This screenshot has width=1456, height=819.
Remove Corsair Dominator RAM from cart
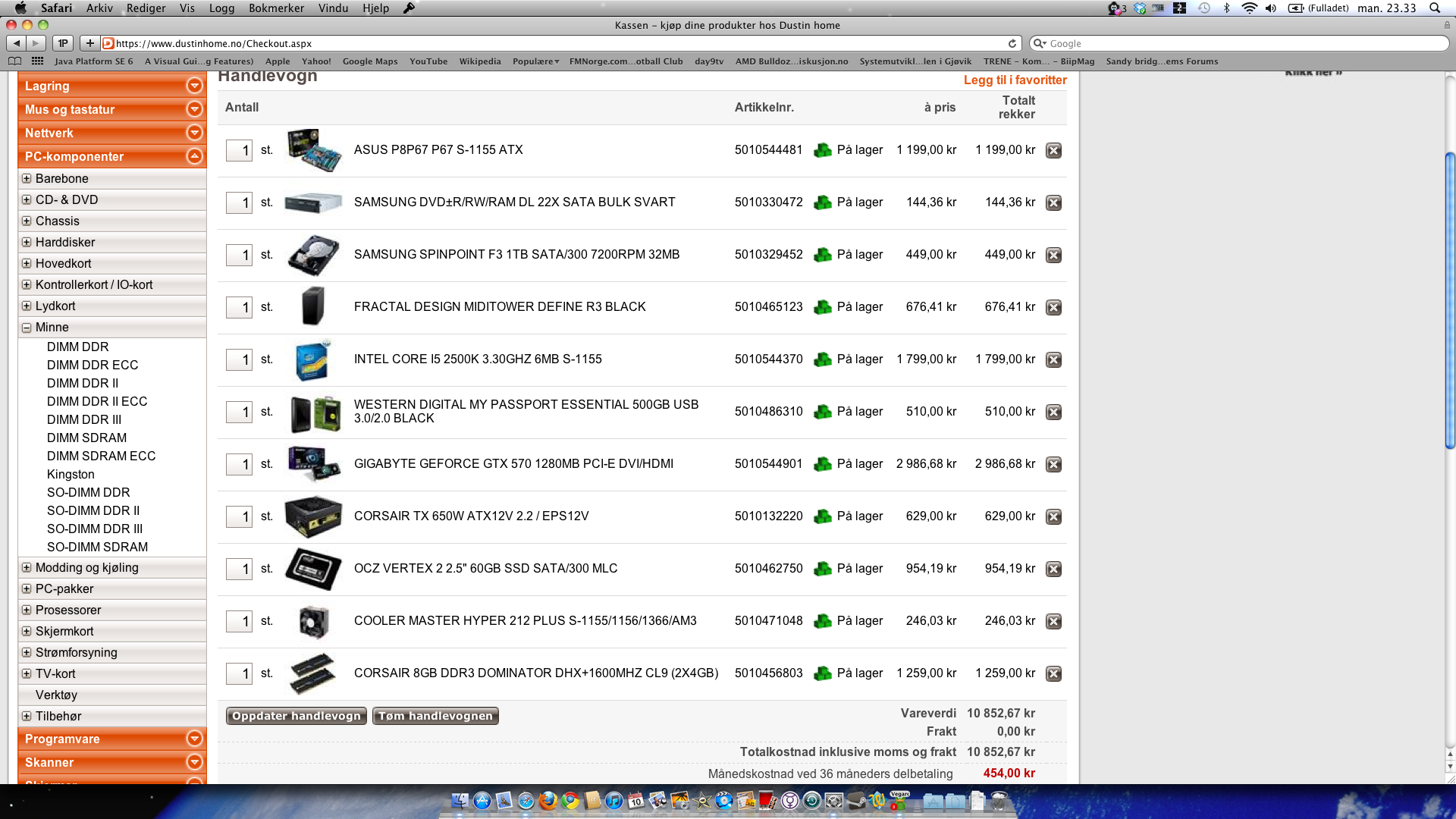(1053, 673)
